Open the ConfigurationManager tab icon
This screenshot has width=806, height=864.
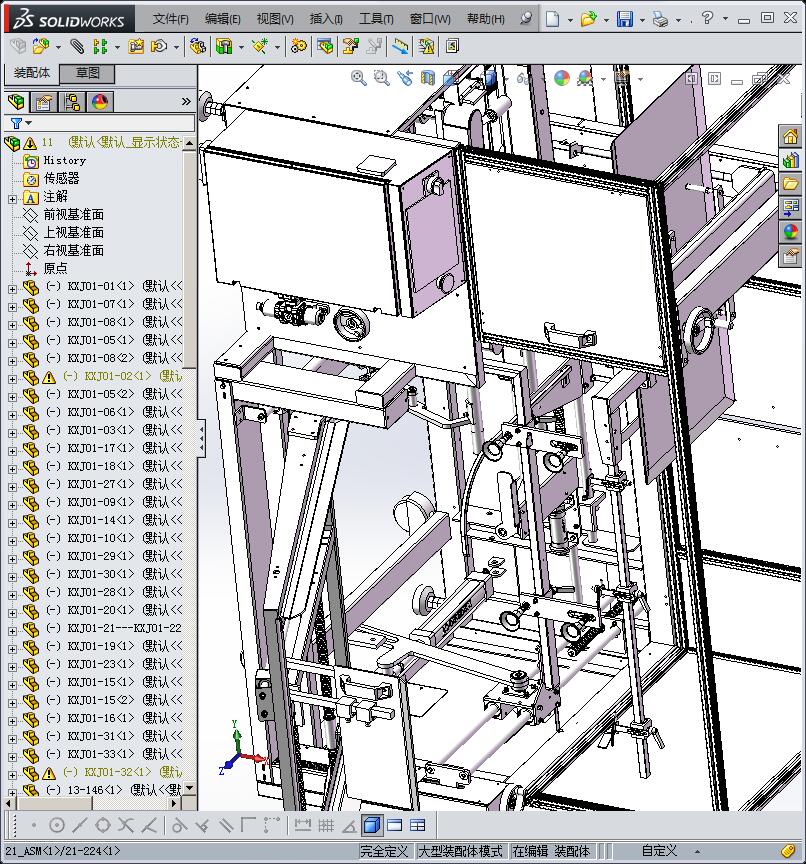tap(72, 102)
